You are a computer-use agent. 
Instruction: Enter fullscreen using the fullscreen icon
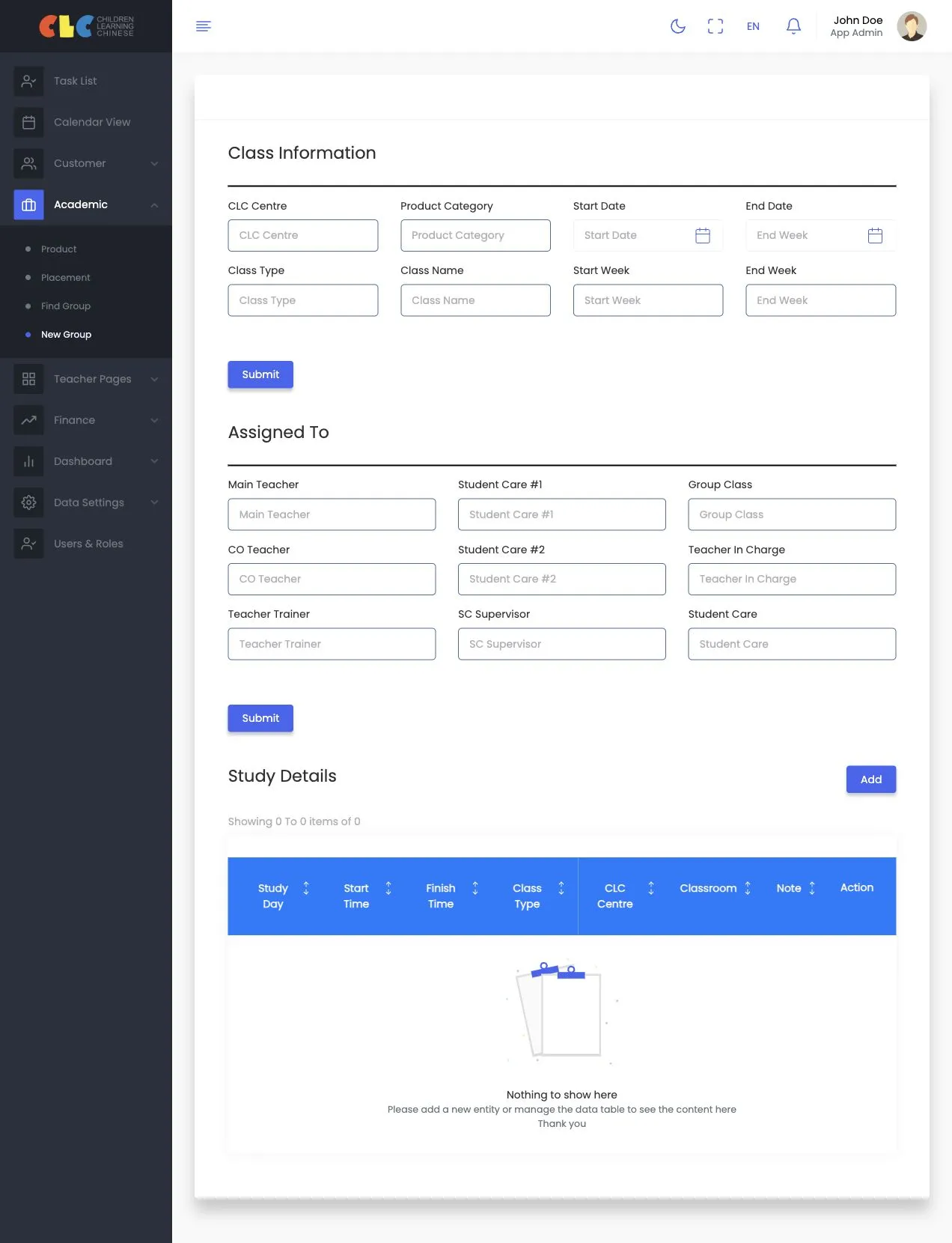pos(715,26)
